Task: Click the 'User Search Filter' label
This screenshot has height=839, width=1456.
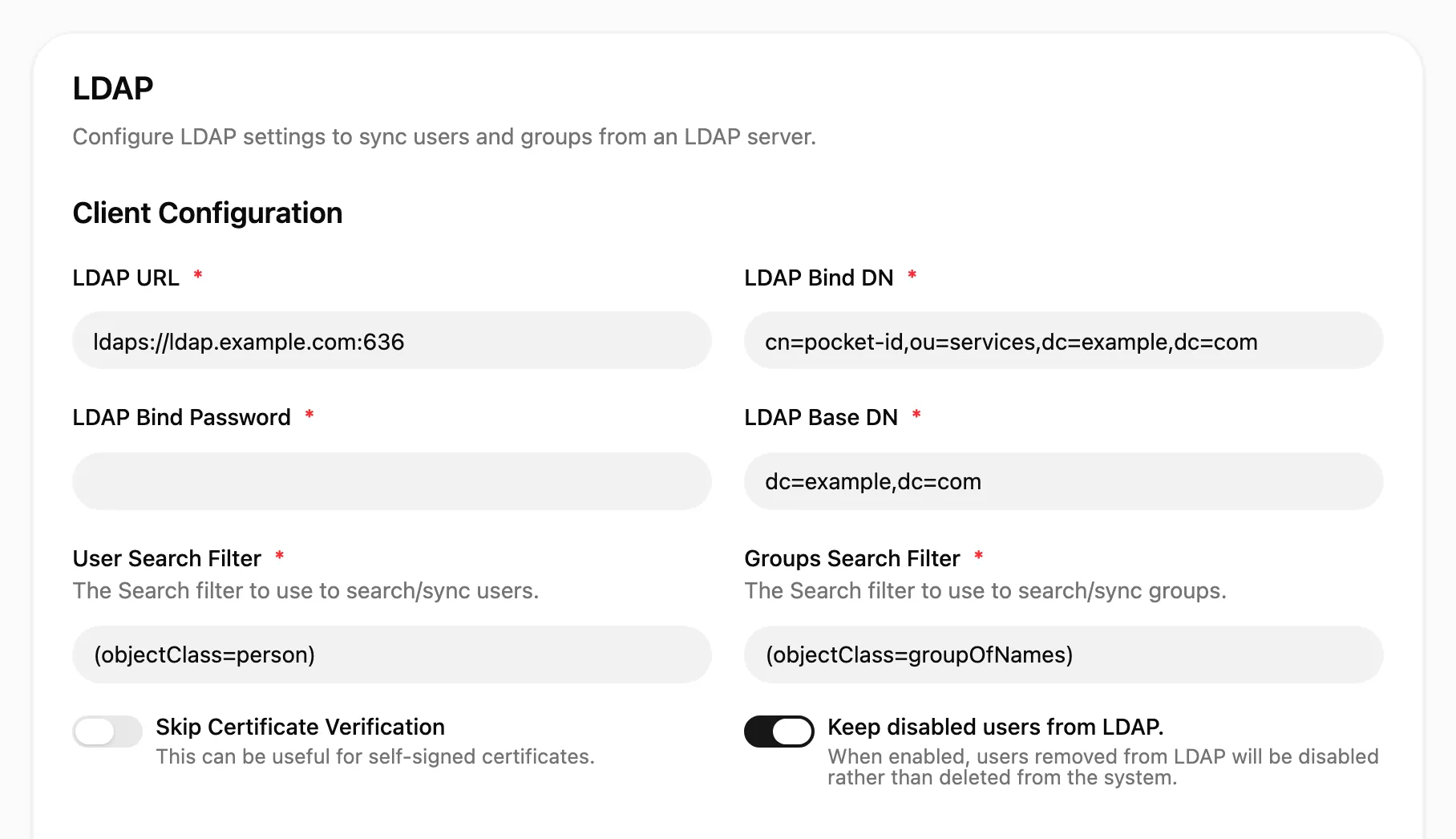Action: (x=167, y=558)
